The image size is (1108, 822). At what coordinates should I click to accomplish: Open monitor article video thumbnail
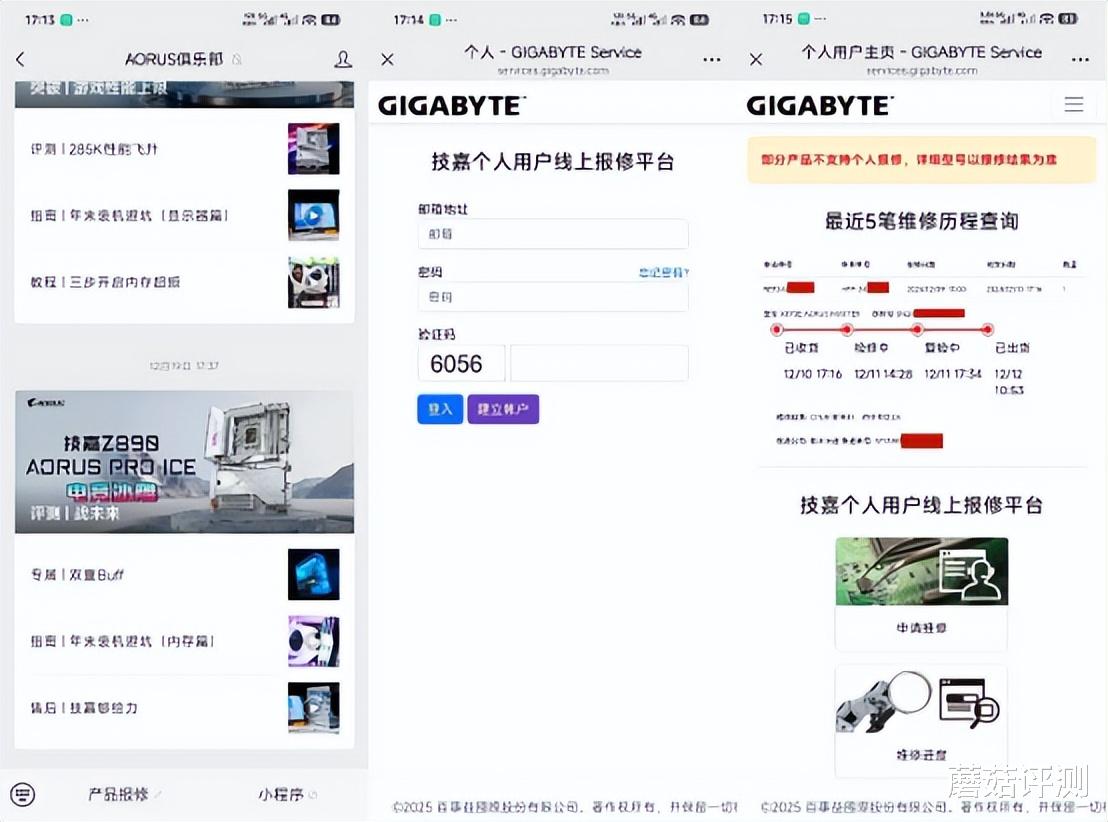[x=314, y=215]
